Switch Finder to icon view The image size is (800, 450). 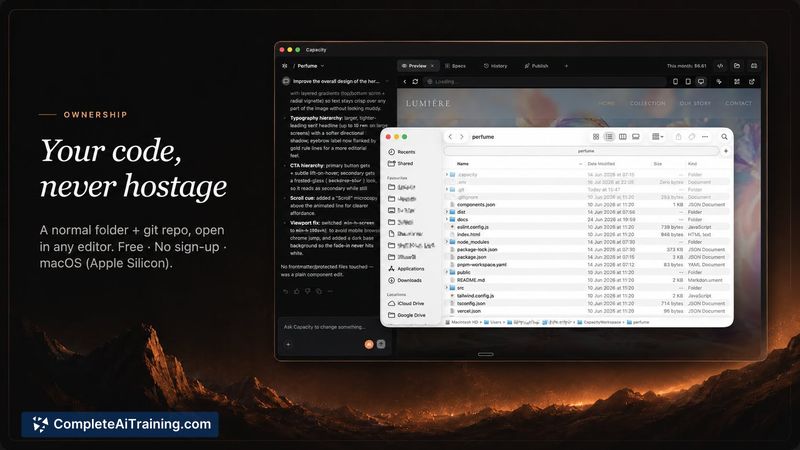tap(595, 137)
